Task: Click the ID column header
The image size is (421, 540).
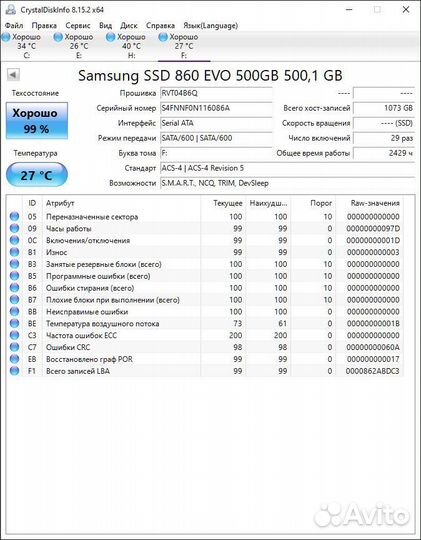Action: [x=32, y=203]
